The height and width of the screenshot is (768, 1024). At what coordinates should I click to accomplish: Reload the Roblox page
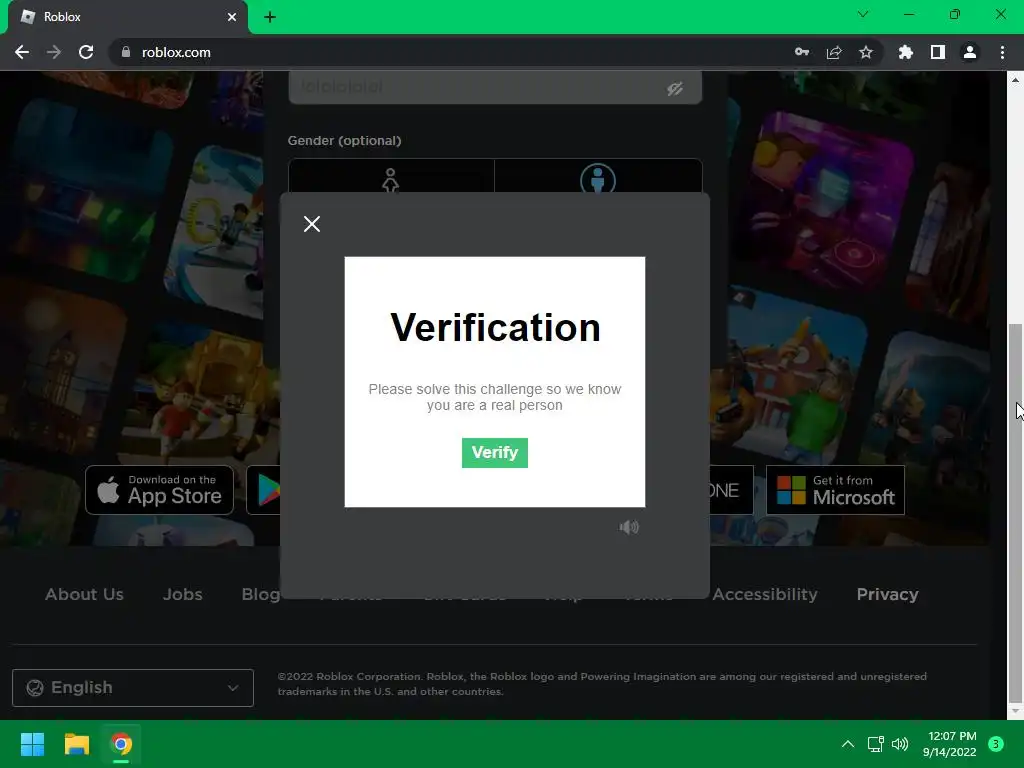coord(86,52)
